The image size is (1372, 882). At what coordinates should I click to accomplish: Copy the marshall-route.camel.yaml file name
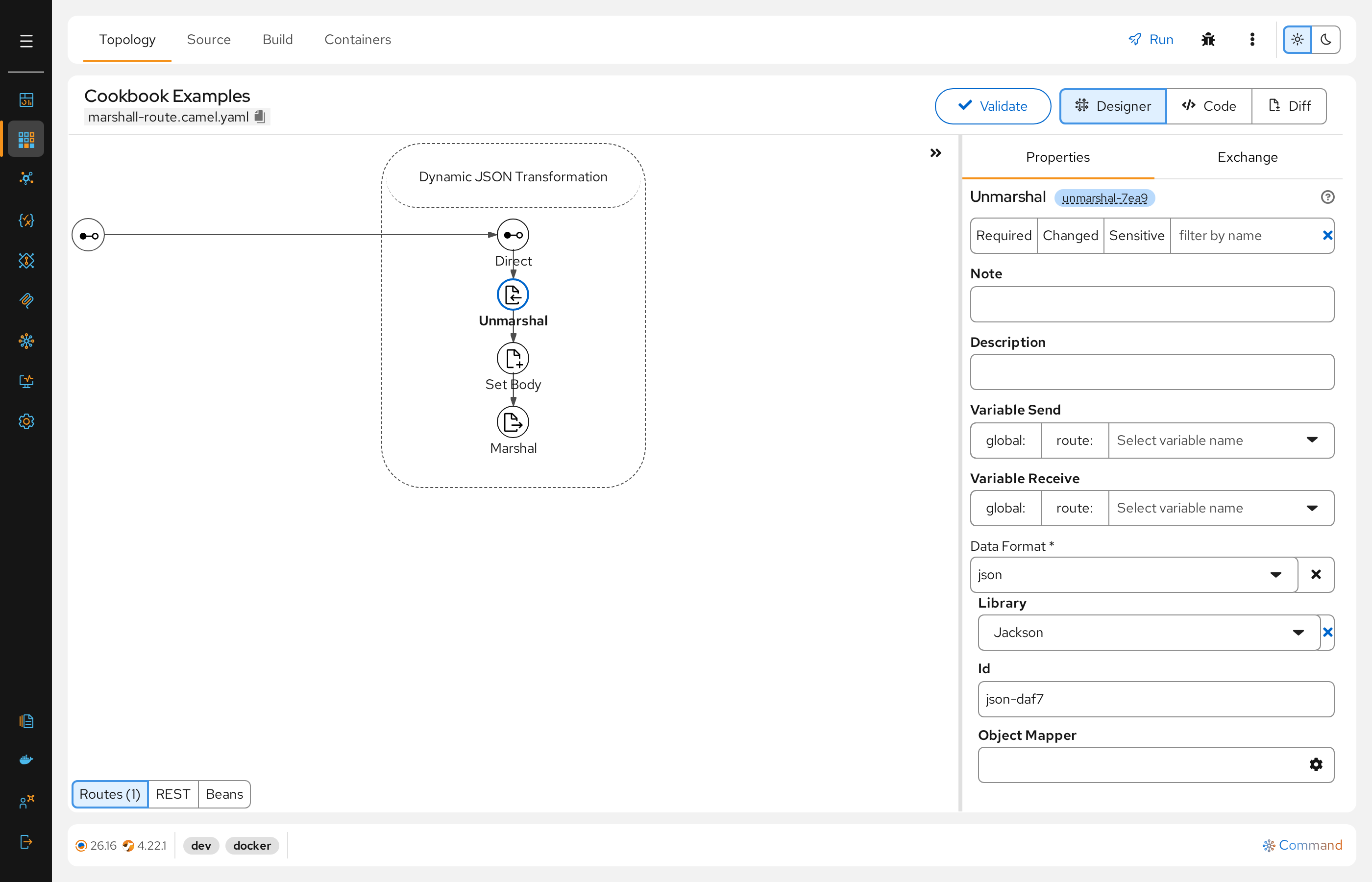(x=259, y=117)
